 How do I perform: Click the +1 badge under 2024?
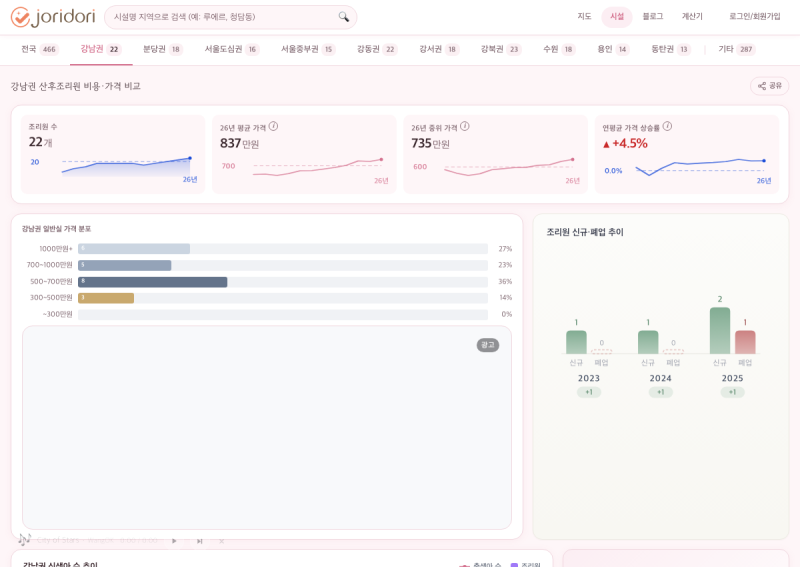tap(661, 392)
